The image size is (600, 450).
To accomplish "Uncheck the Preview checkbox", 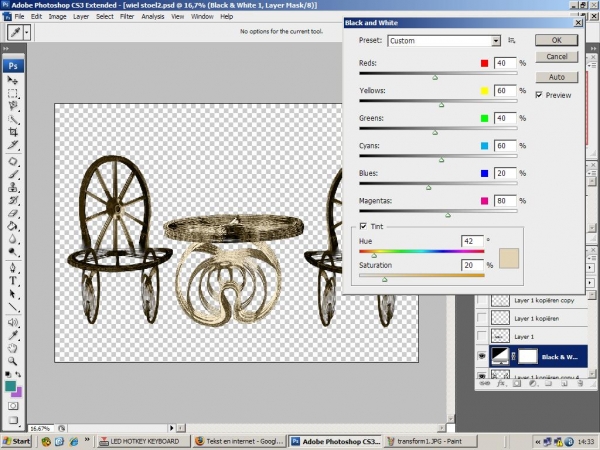I will [x=539, y=95].
